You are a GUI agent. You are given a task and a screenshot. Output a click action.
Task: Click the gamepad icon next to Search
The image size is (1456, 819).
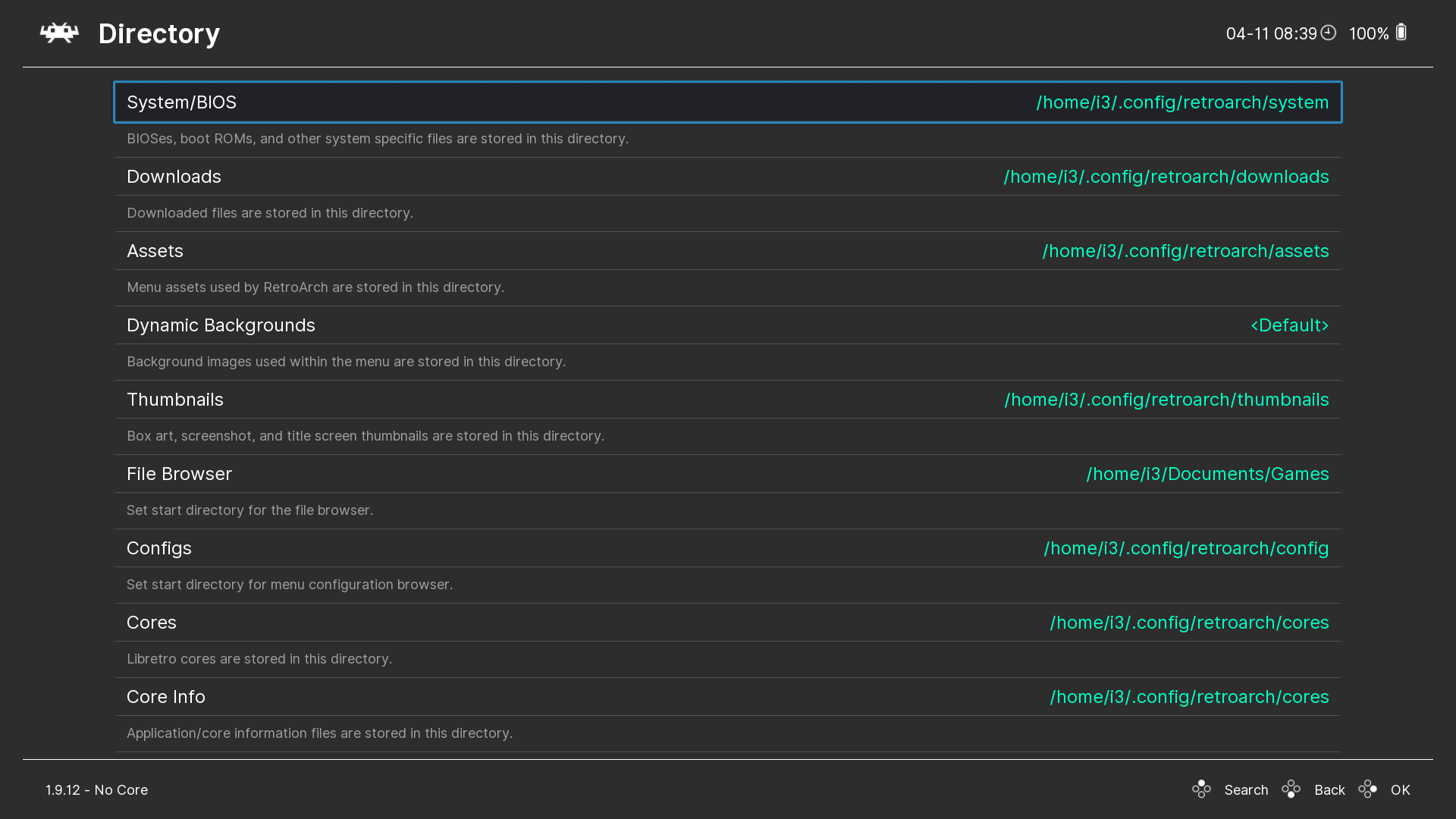point(1203,789)
